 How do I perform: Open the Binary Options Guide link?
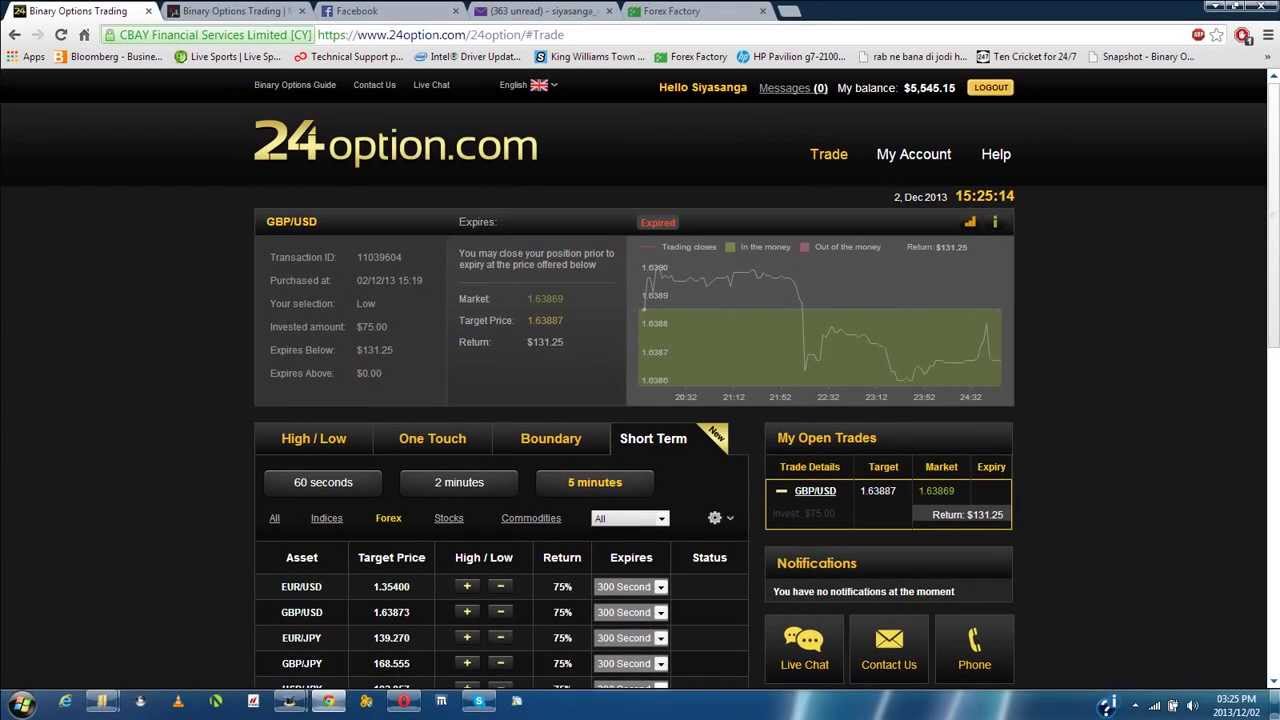295,85
